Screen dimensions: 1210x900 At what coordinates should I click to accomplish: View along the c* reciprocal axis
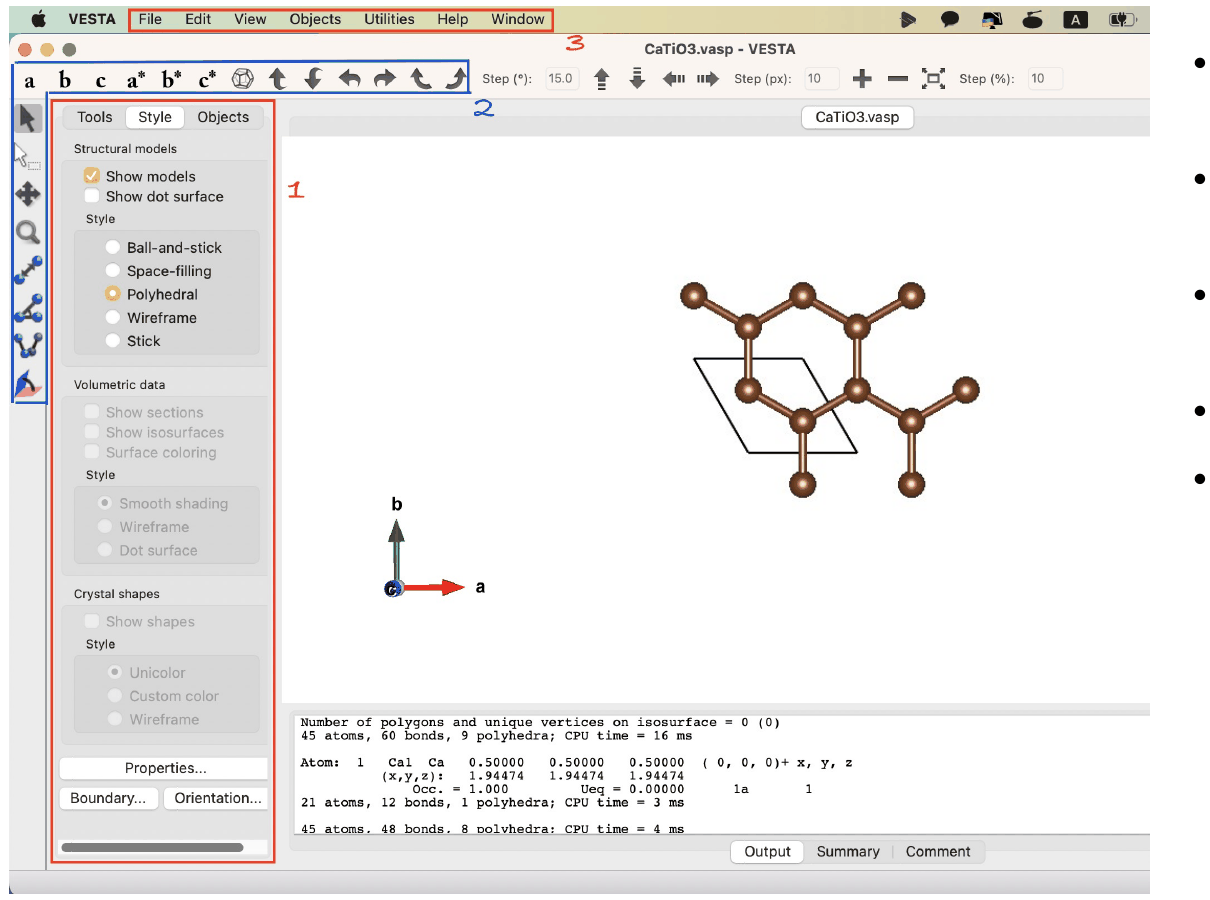(207, 79)
